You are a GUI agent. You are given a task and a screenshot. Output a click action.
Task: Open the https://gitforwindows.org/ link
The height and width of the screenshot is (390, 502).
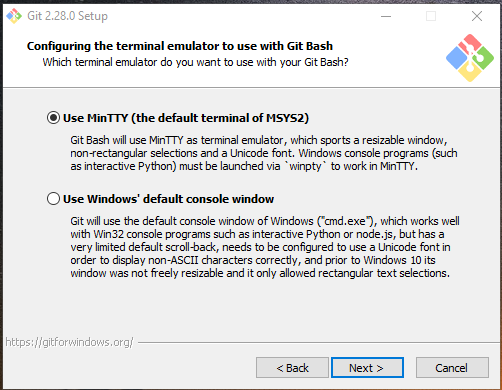click(x=69, y=342)
